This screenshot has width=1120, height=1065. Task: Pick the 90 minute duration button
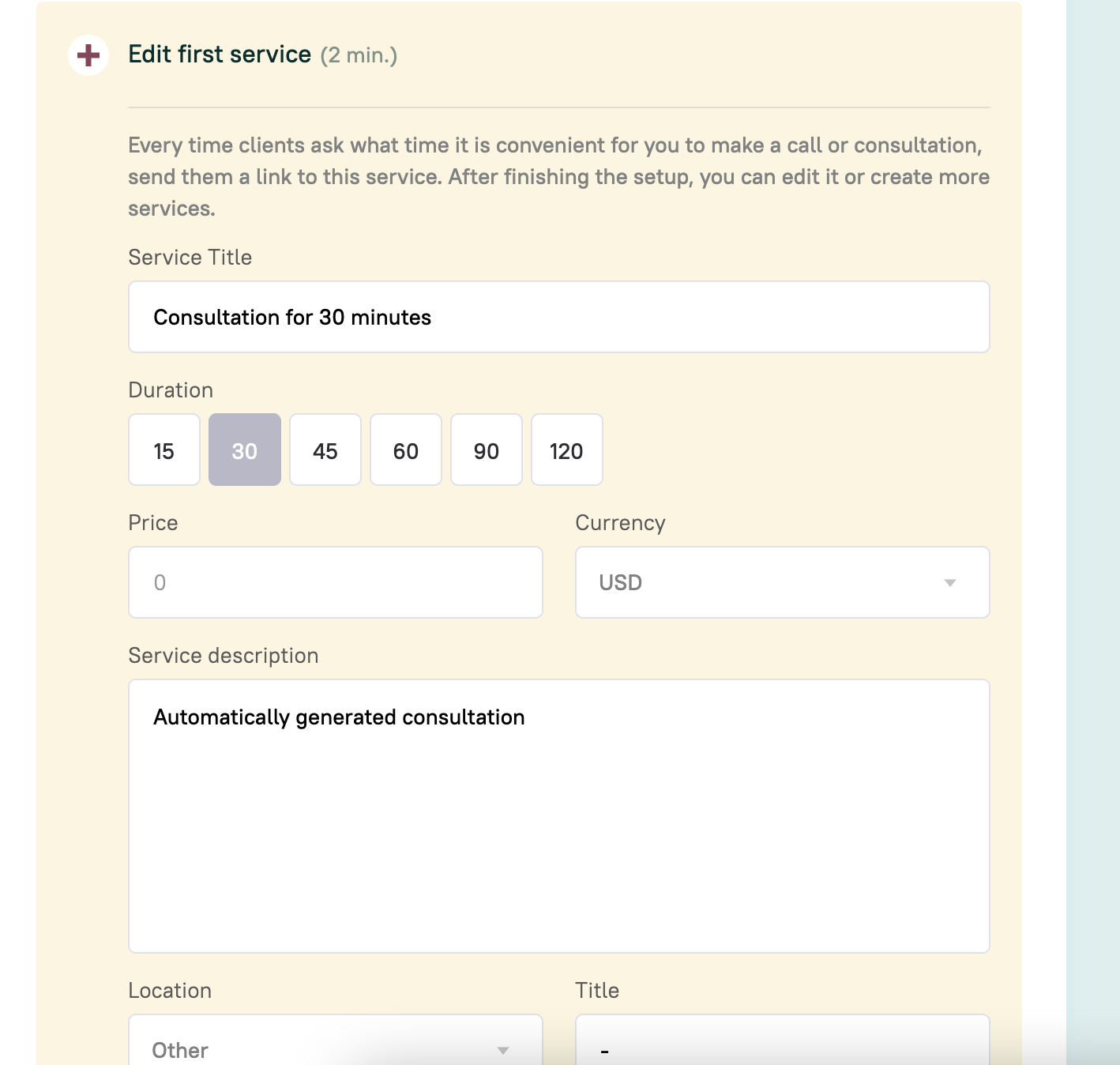[x=487, y=450]
